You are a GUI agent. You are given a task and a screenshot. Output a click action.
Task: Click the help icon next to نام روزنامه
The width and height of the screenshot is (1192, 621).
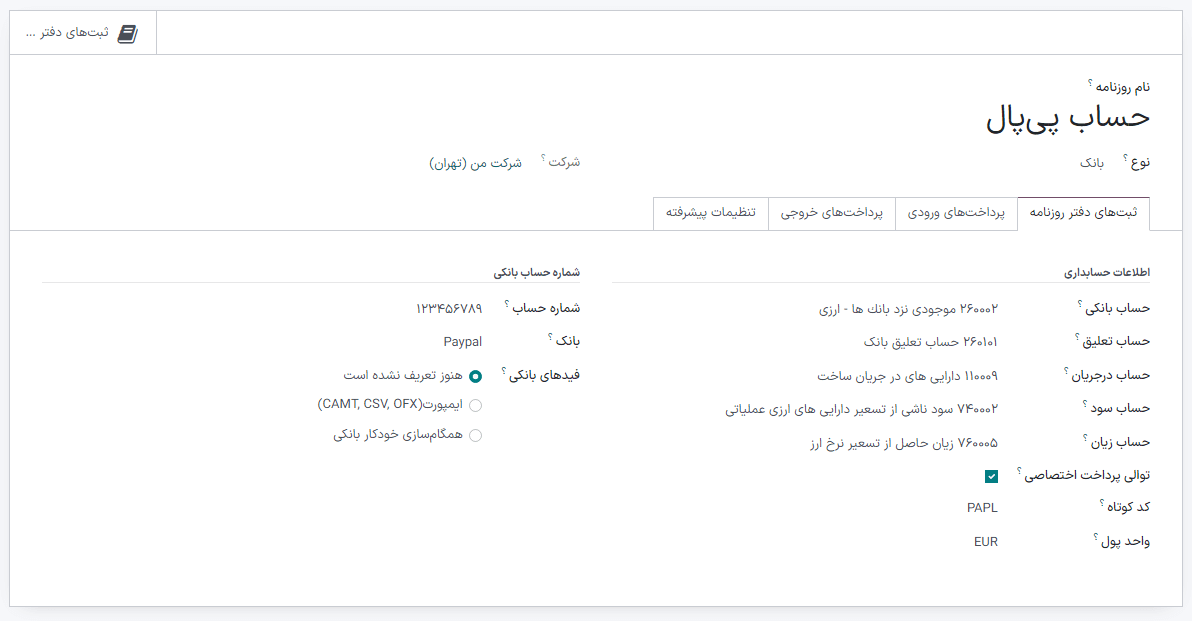[x=1090, y=84]
